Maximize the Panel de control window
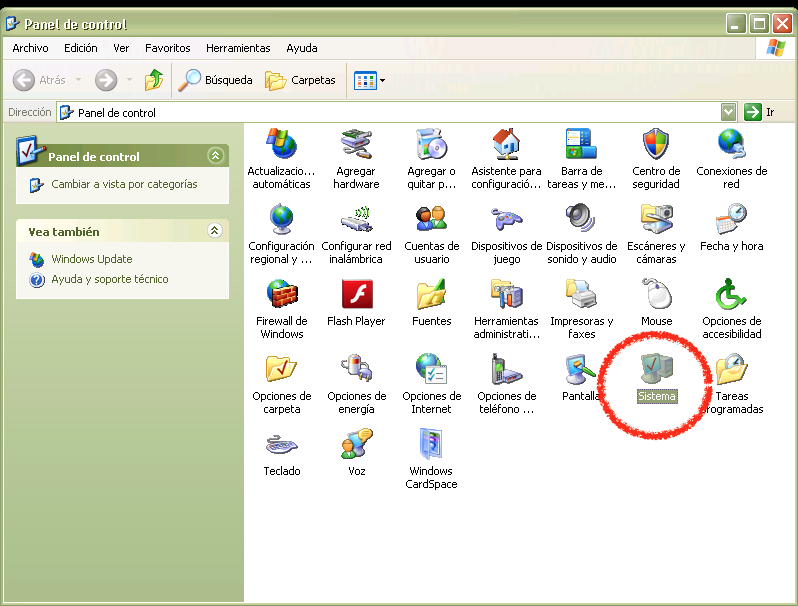The height and width of the screenshot is (606, 798). click(759, 23)
